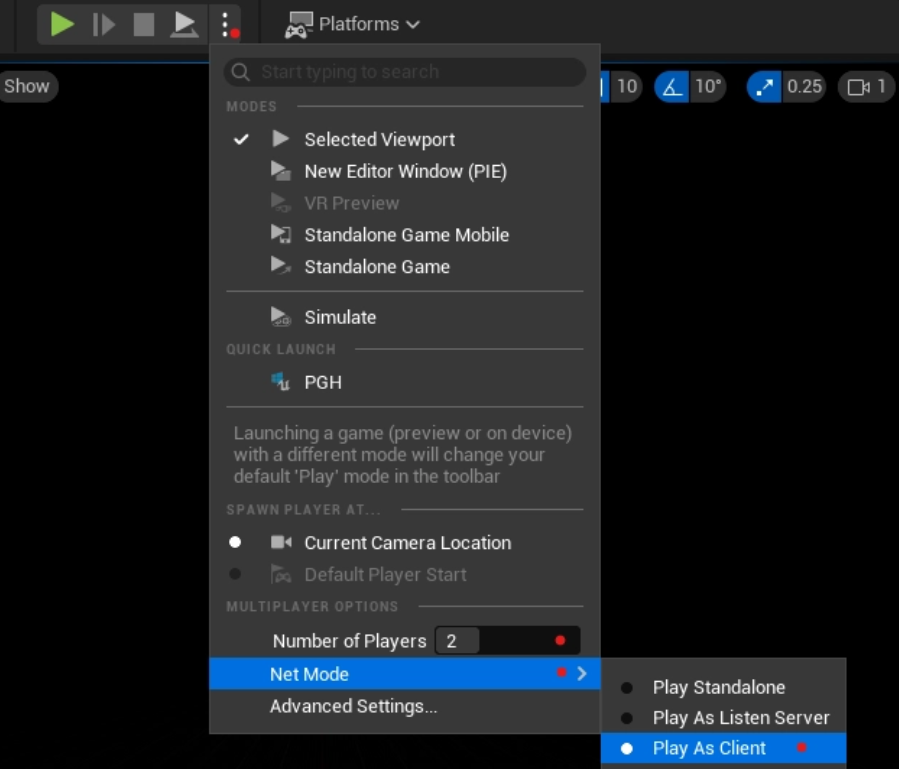The height and width of the screenshot is (769, 899).
Task: Select Play As Client net mode
Action: pyautogui.click(x=724, y=748)
